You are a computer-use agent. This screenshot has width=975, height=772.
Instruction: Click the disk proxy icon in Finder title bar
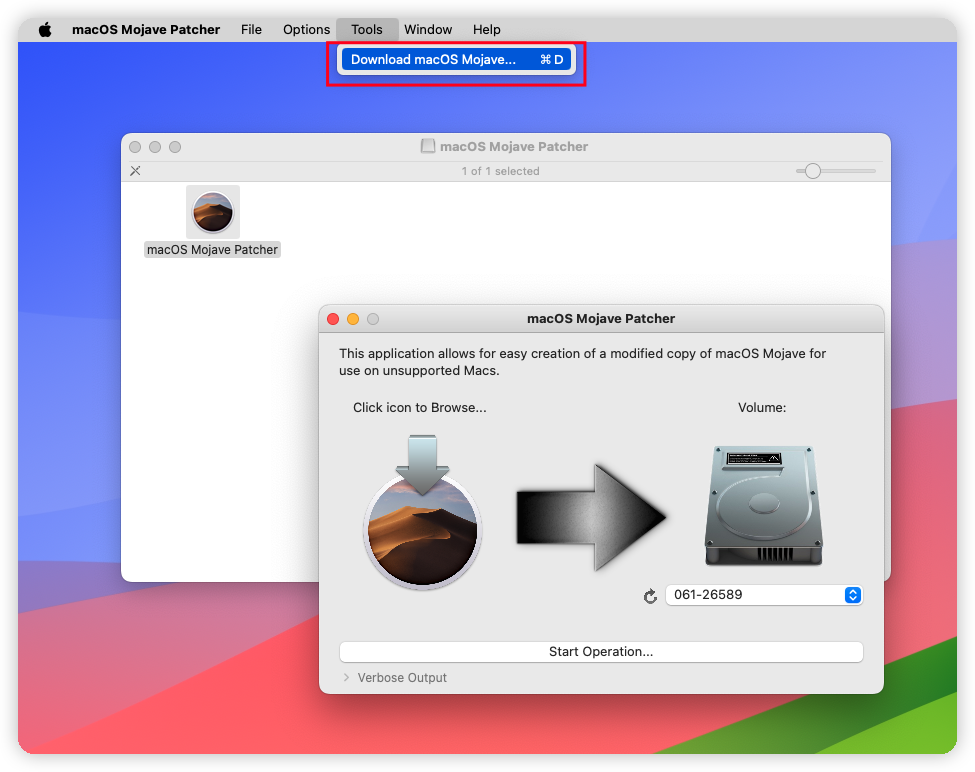428,146
